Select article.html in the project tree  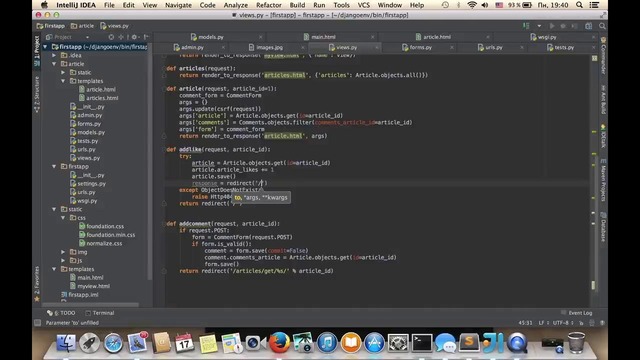click(97, 90)
